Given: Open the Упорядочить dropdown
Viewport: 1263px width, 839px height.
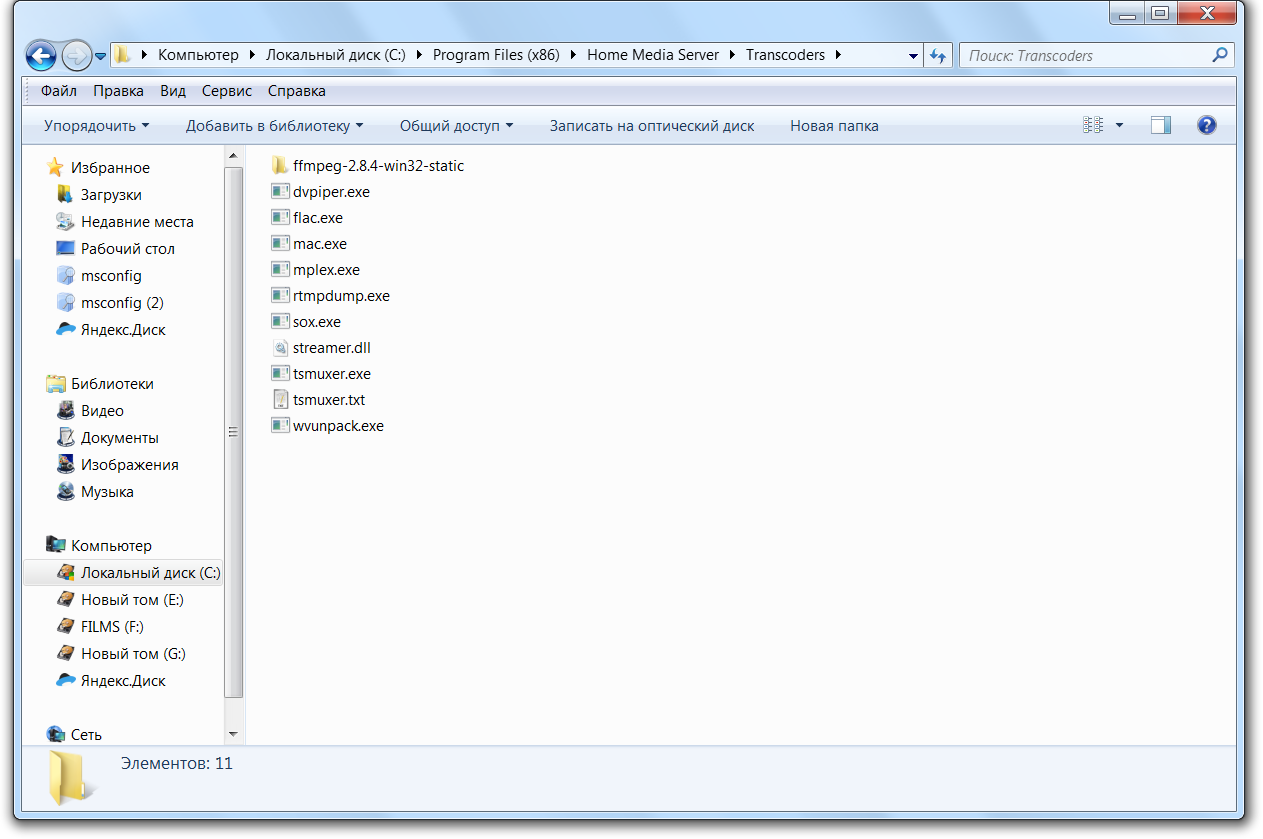Looking at the screenshot, I should (x=97, y=126).
